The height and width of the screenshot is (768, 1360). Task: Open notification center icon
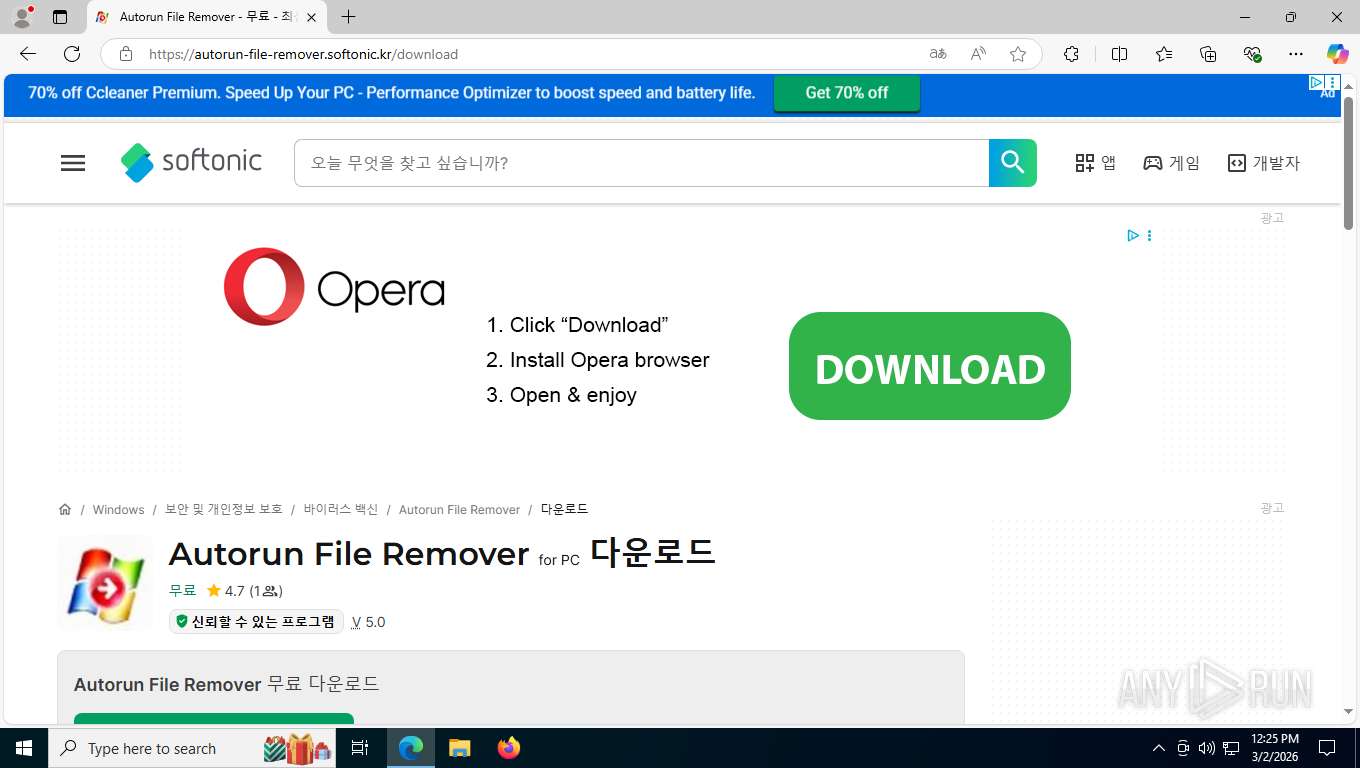(x=1327, y=748)
